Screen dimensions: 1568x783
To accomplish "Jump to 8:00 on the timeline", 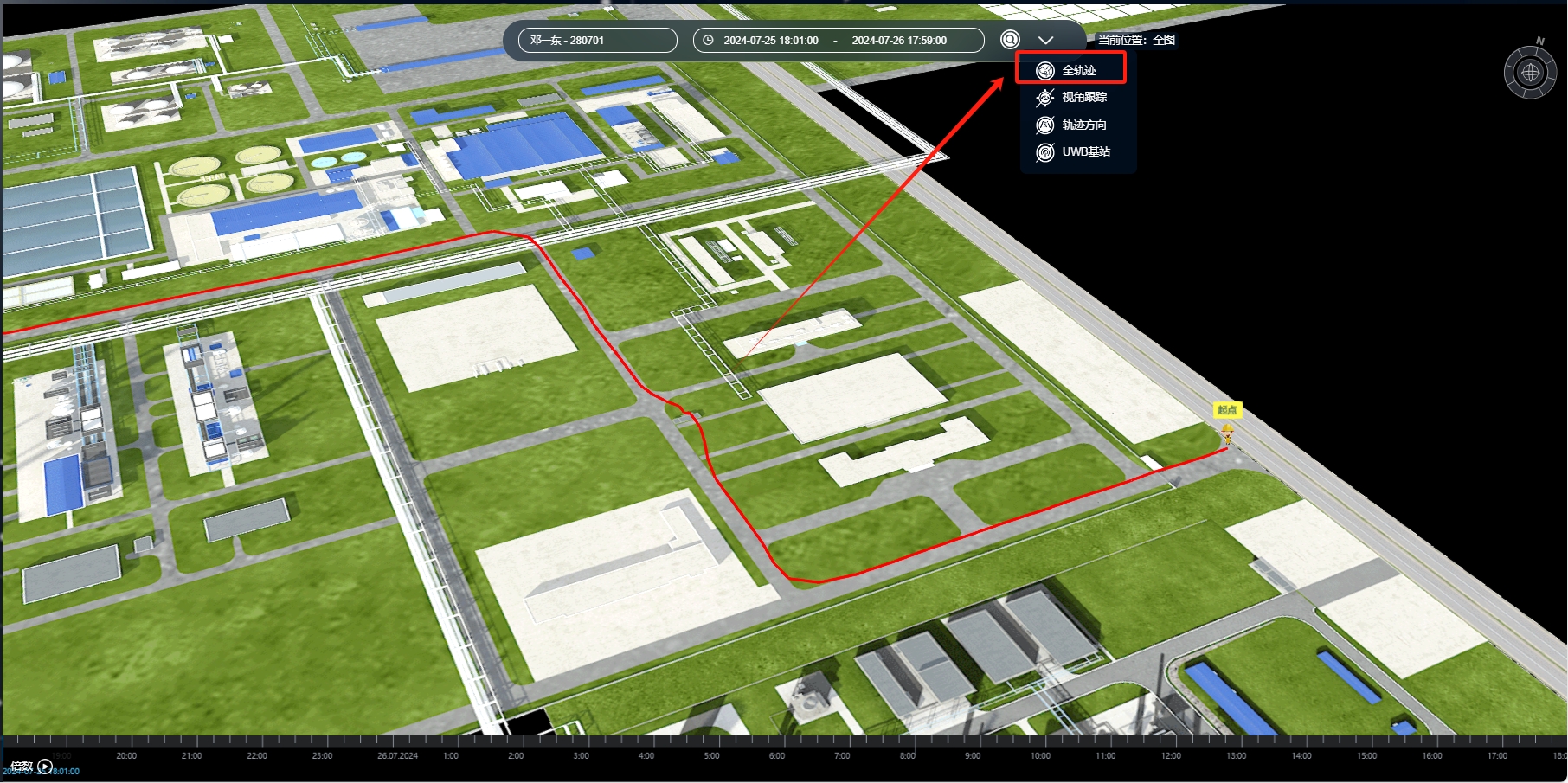I will 907,755.
